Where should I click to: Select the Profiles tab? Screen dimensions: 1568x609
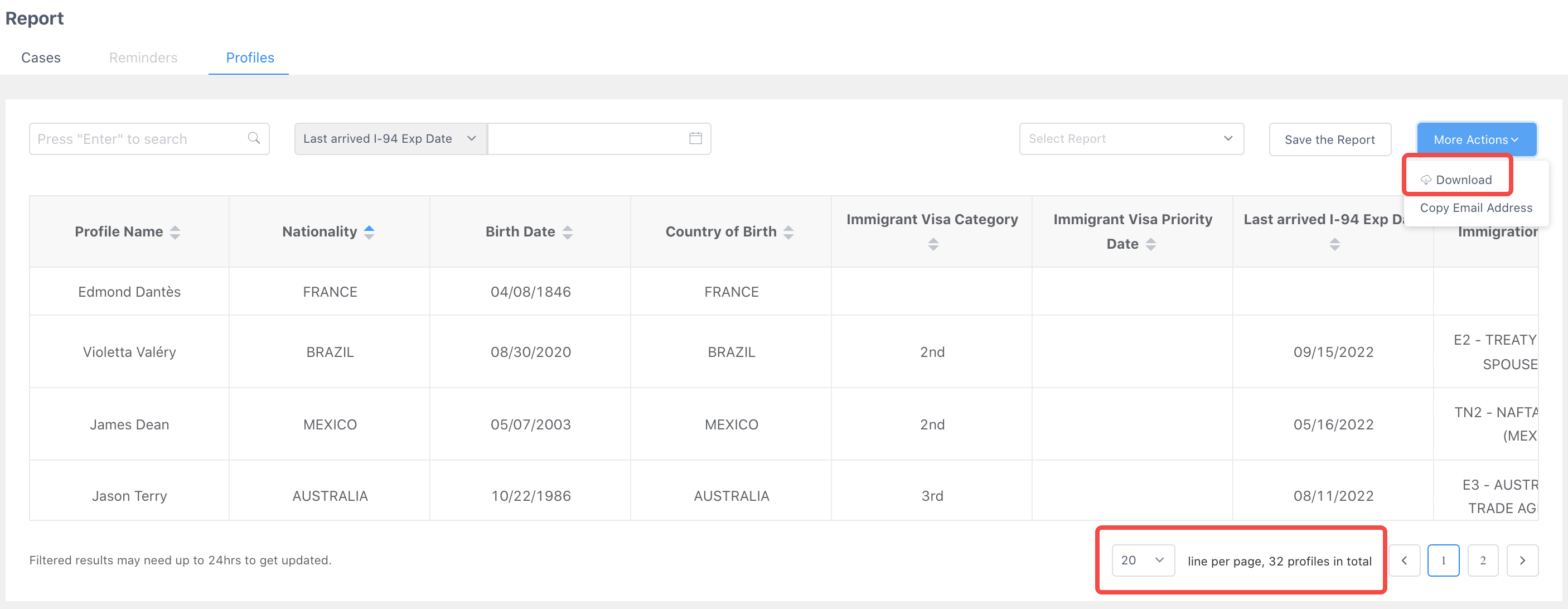pos(250,58)
